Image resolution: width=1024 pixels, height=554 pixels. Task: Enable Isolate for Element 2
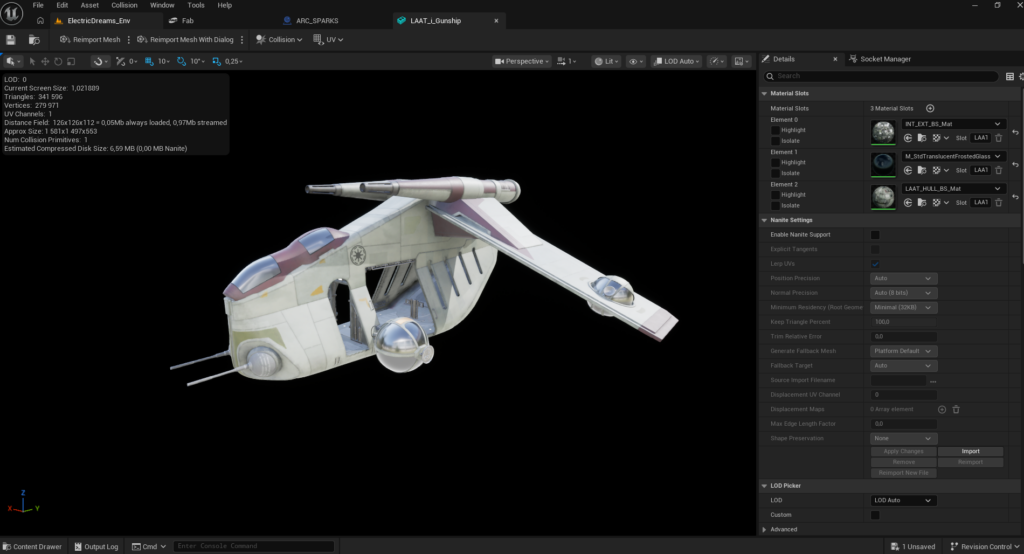click(775, 206)
